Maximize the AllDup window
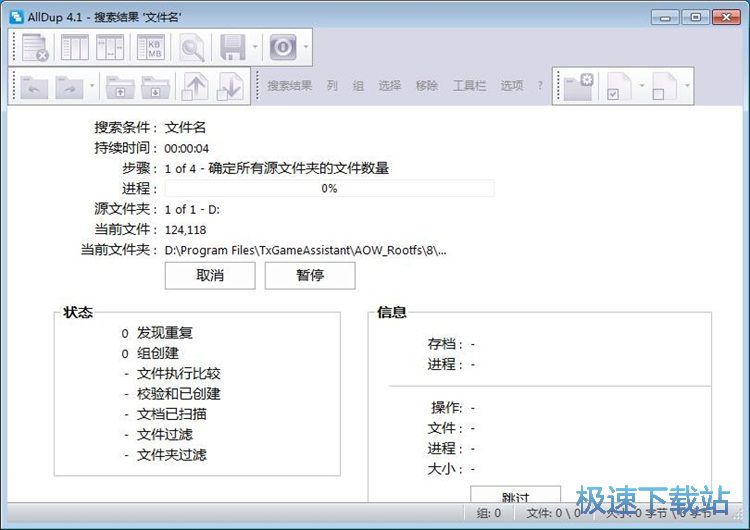Screen dimensions: 750x530 point(695,18)
